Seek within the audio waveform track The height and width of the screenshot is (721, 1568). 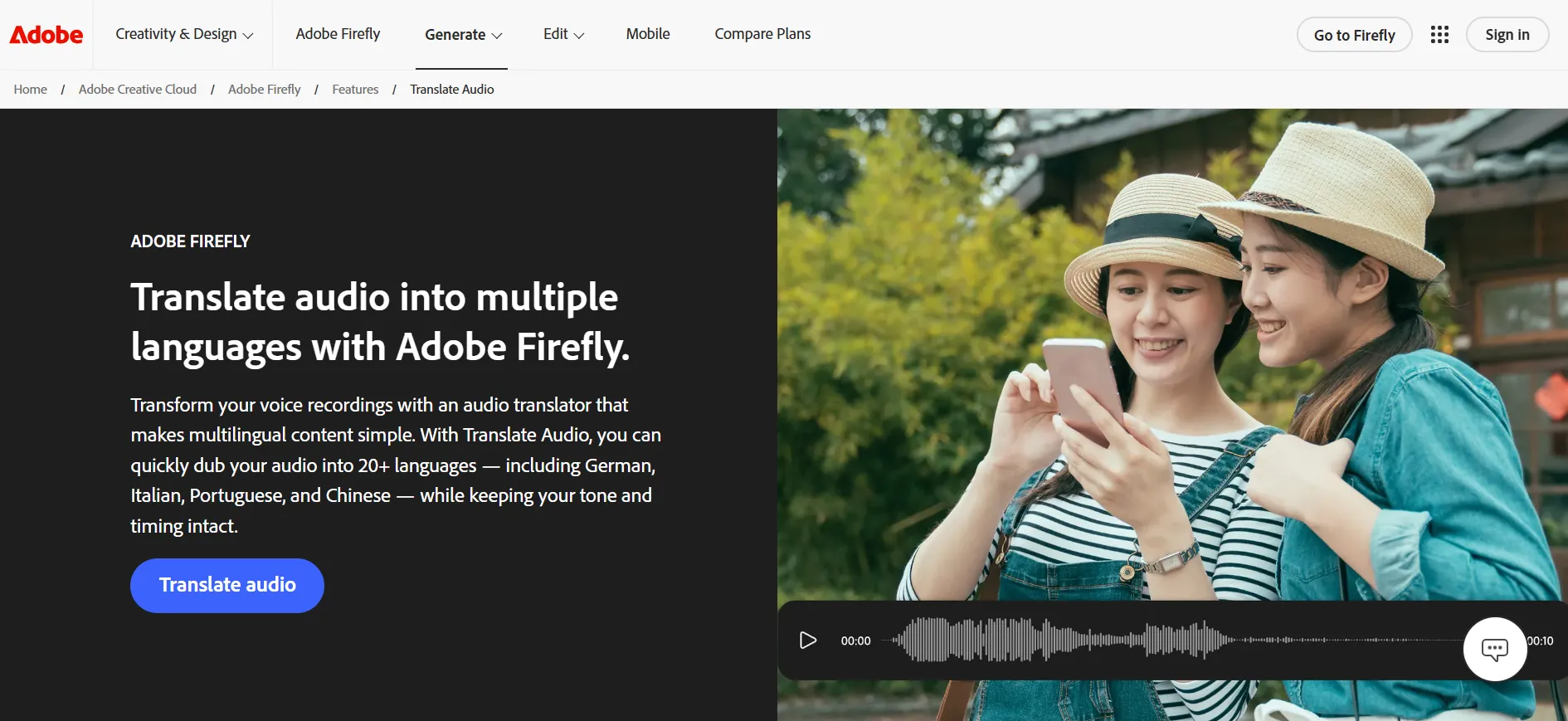(x=1171, y=640)
